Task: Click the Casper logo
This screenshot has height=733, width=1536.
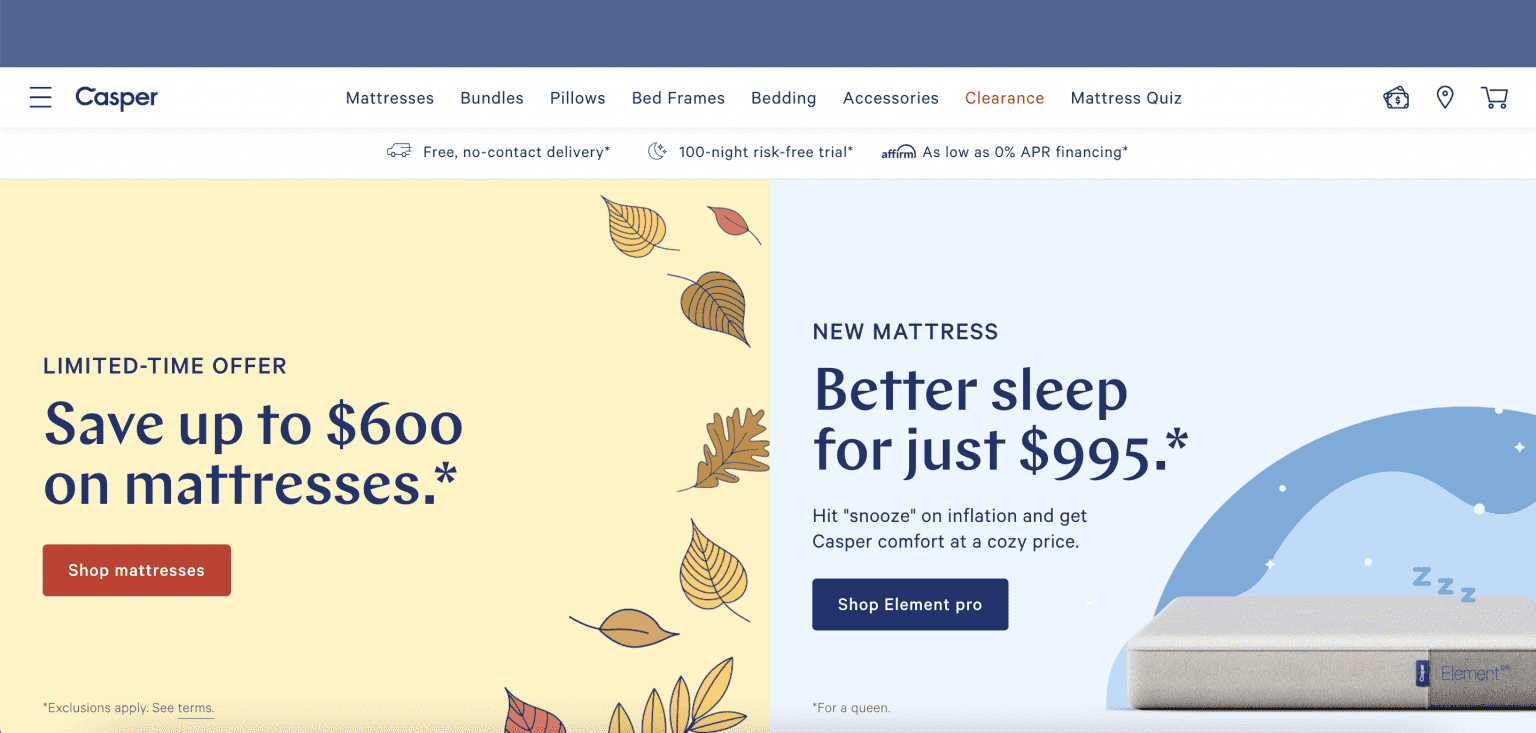Action: [x=116, y=97]
